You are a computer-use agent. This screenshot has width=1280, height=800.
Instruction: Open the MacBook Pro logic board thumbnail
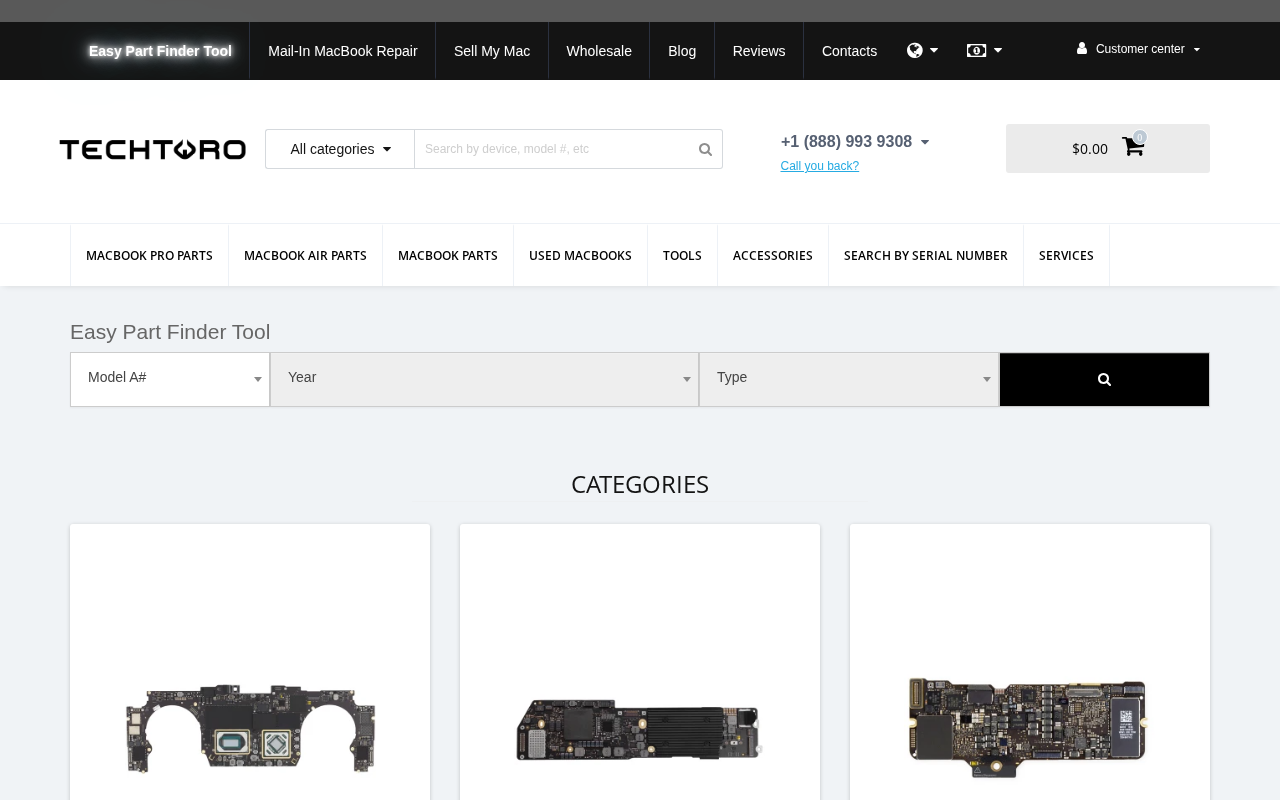tap(250, 728)
